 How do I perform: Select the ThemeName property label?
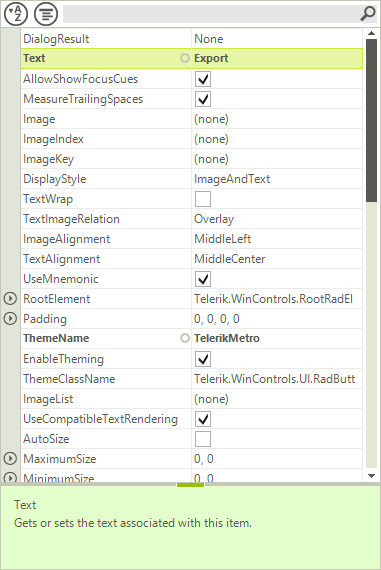point(56,338)
